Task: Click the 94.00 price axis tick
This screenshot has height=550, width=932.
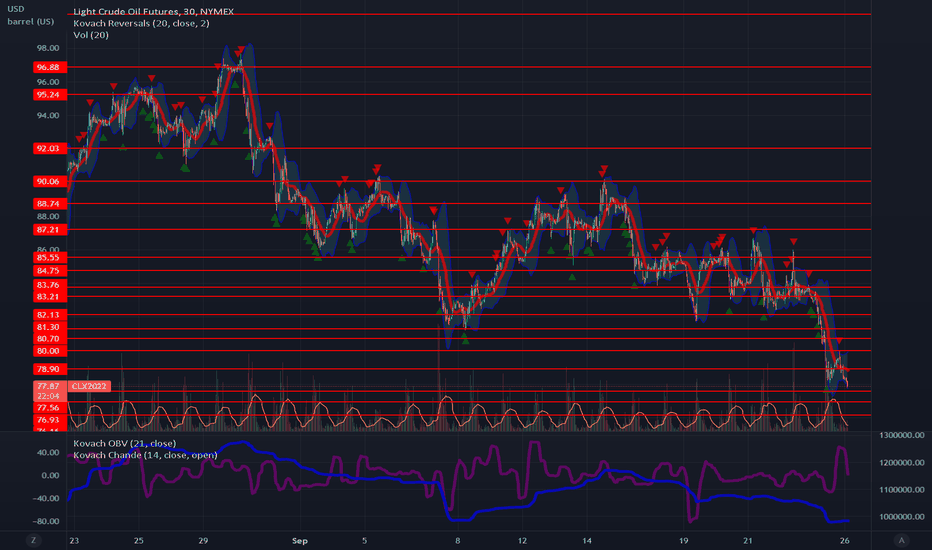Action: [x=48, y=115]
